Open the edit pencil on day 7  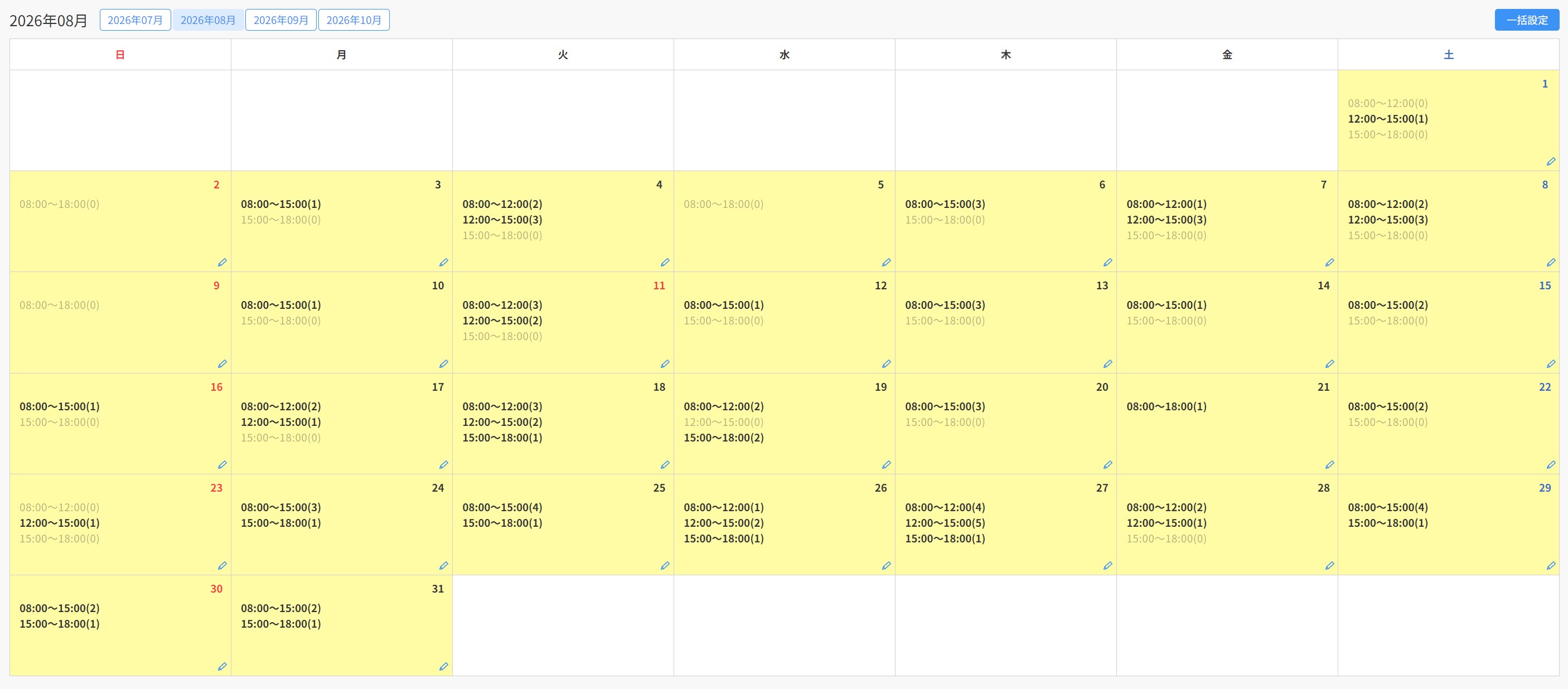[1329, 263]
